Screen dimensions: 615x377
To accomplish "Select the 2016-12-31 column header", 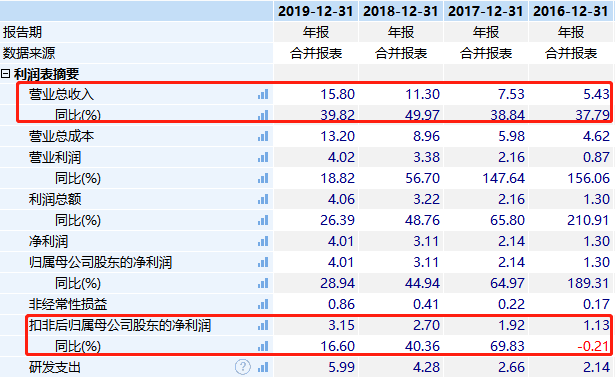I will (571, 11).
